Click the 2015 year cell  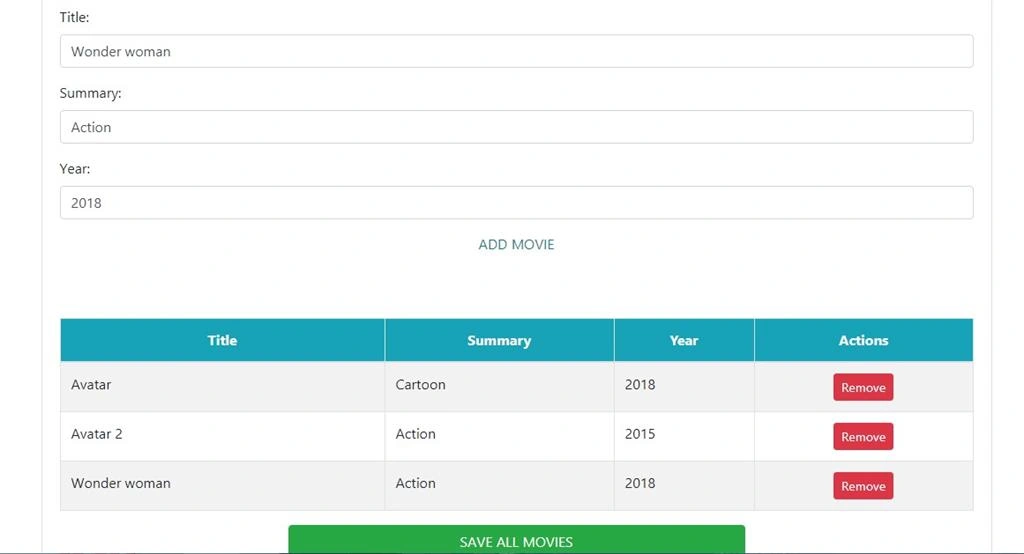click(684, 436)
